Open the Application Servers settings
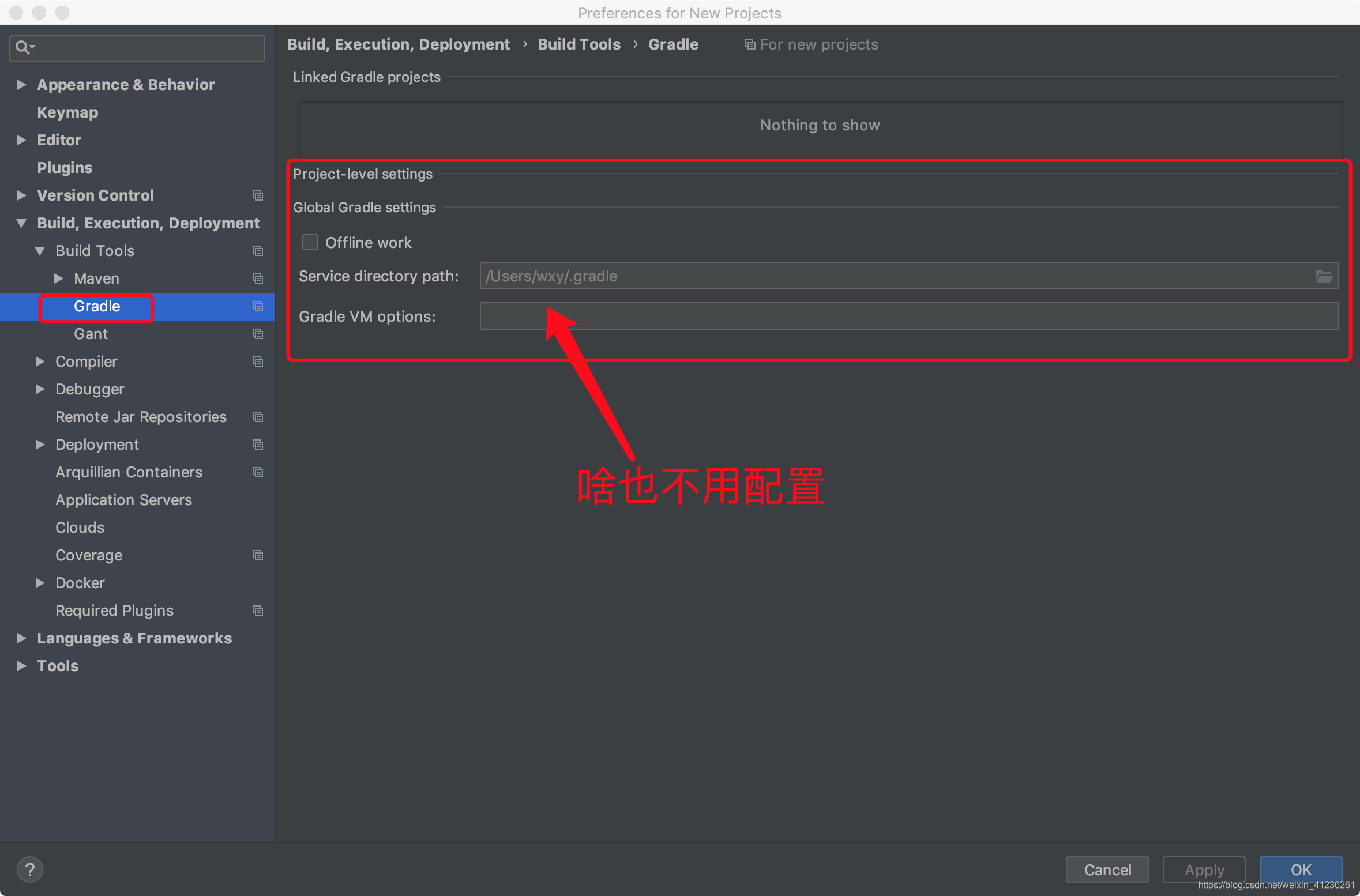 123,500
